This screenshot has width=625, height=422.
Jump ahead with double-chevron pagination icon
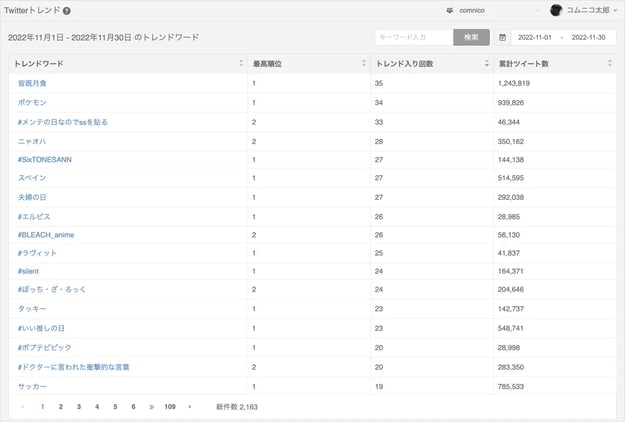(151, 407)
